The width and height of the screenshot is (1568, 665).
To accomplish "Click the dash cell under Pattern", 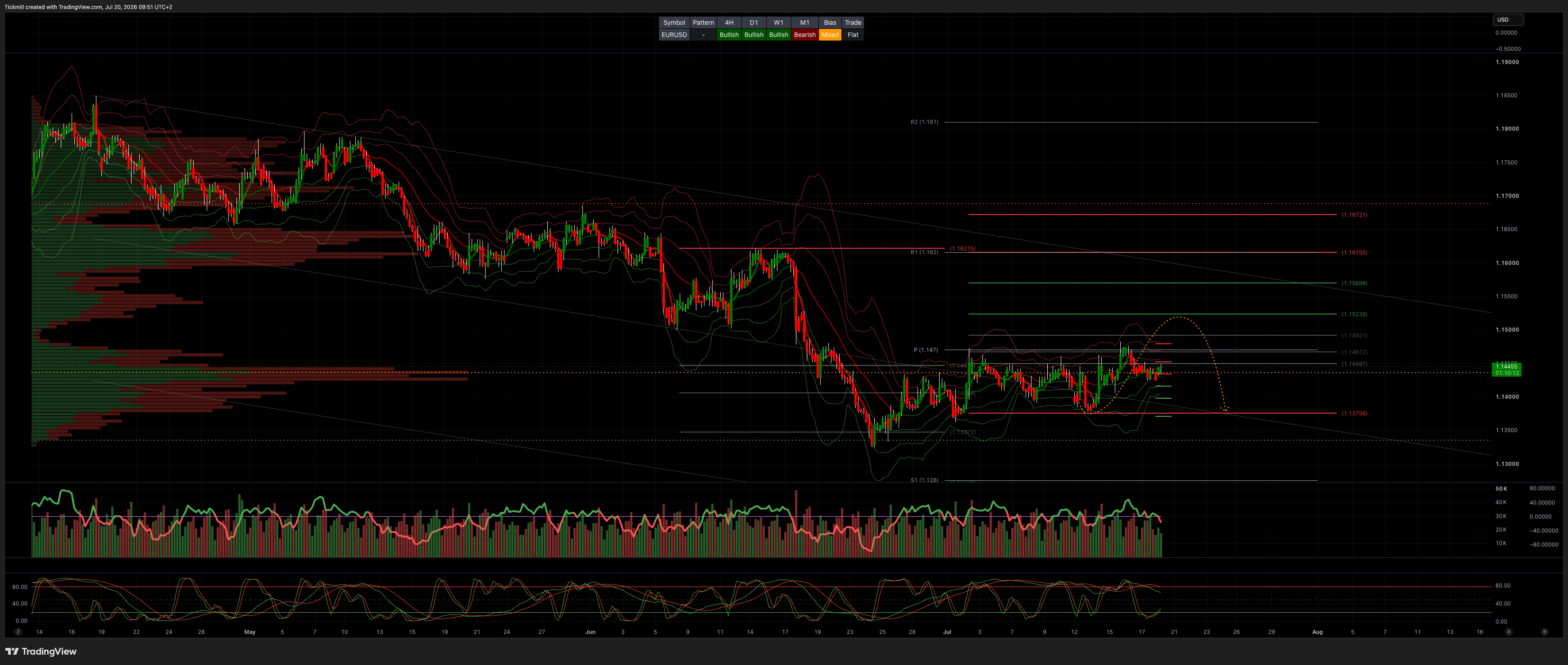I will [x=703, y=35].
